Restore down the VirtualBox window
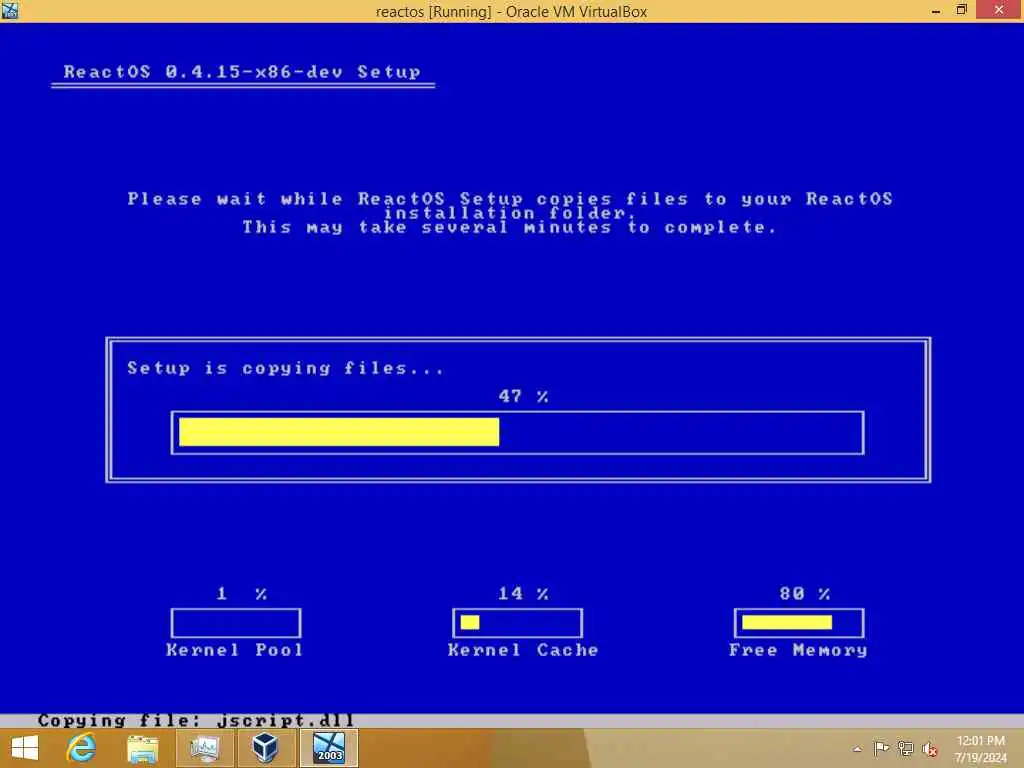 click(x=961, y=10)
